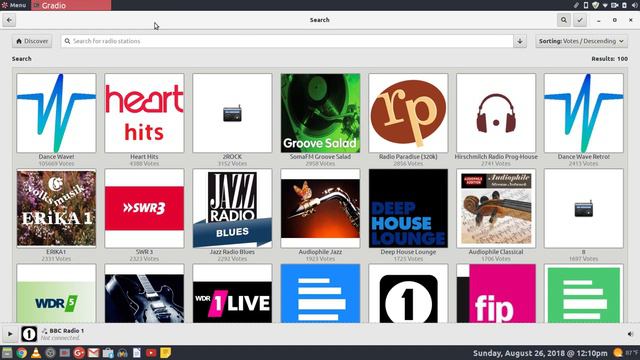This screenshot has width=640, height=360.
Task: Choose the Radio Paradise (320k) tile
Action: [x=408, y=113]
